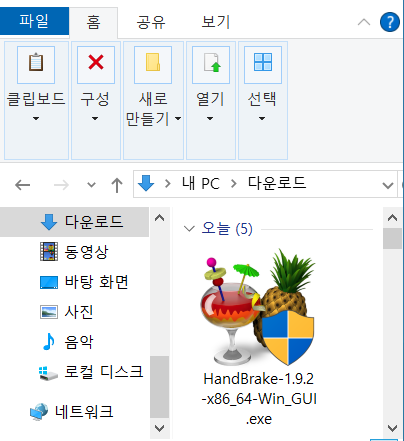Select 사진 in the navigation pane
Screen dimensions: 404x441
pyautogui.click(x=74, y=312)
